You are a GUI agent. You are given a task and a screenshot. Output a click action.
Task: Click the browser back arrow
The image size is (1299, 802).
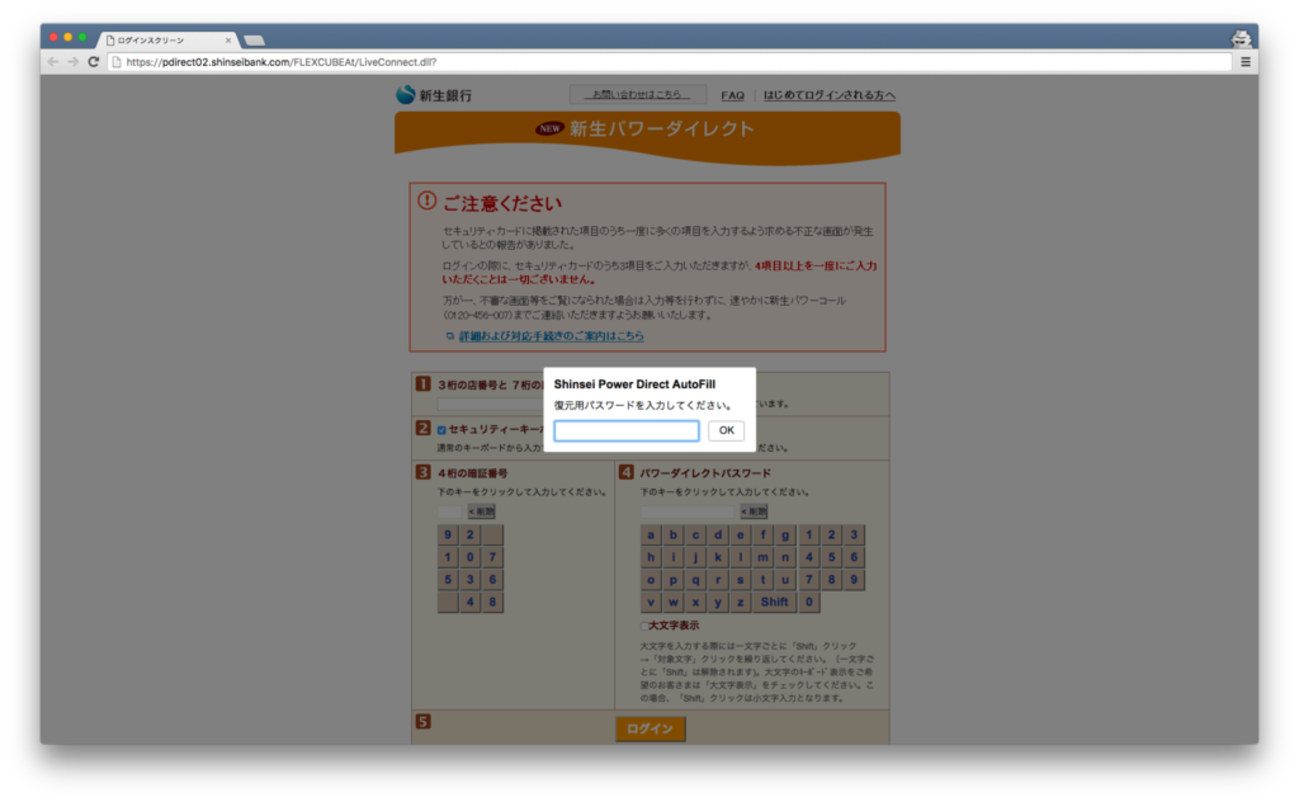[x=54, y=62]
